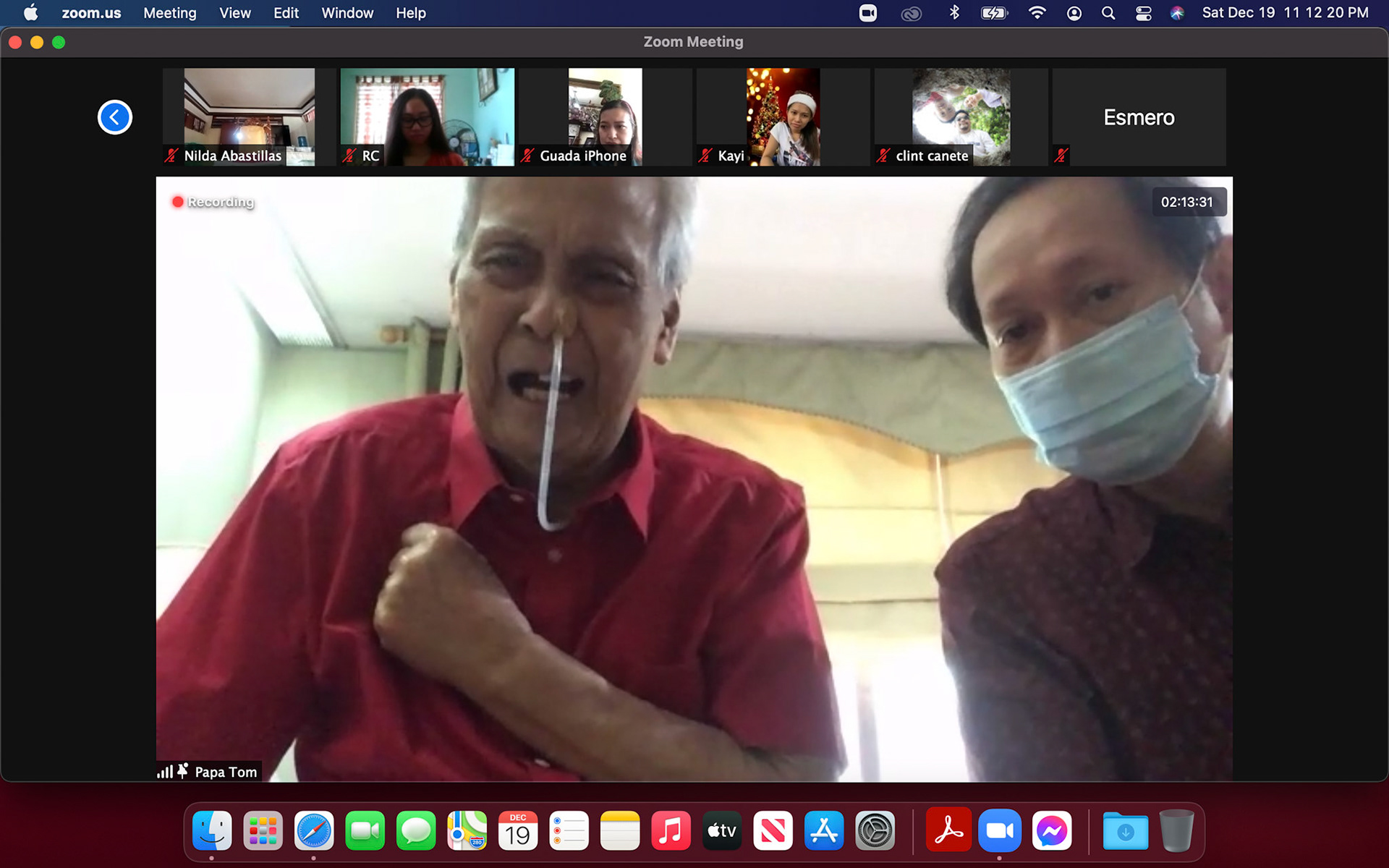The height and width of the screenshot is (868, 1389).
Task: Launch Adobe Acrobat from the dock
Action: click(x=948, y=831)
